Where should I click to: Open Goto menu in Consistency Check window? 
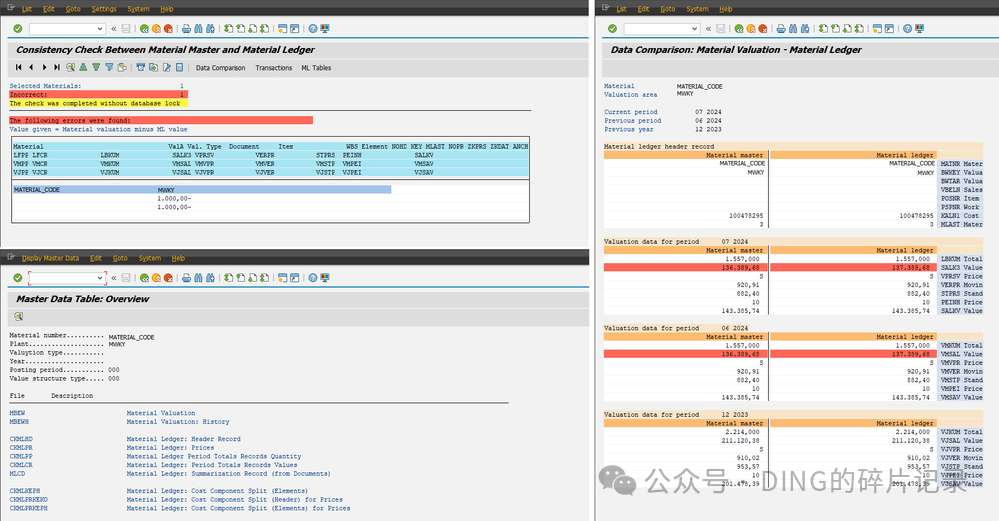[73, 9]
